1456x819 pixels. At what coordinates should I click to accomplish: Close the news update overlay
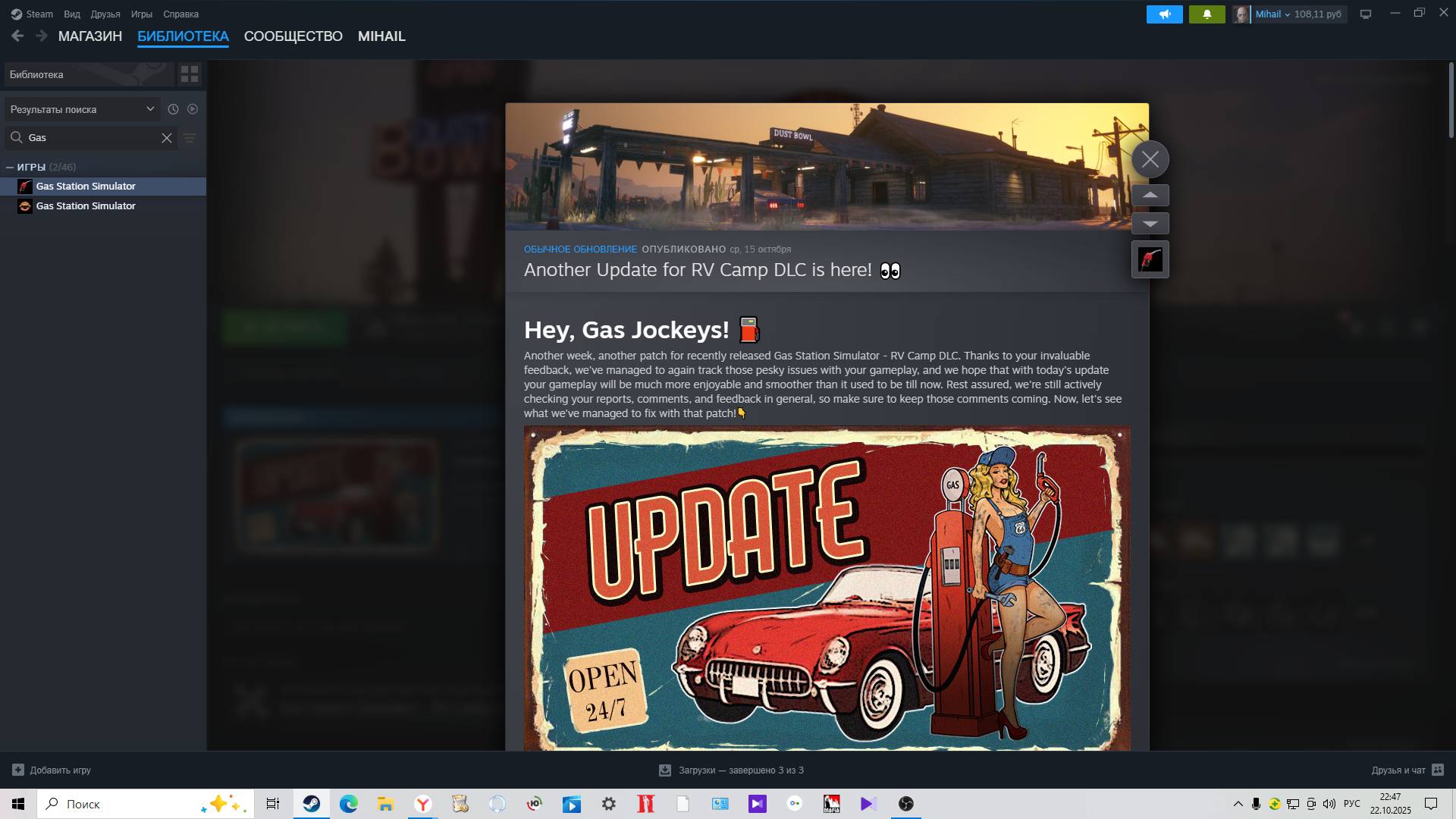(1150, 159)
